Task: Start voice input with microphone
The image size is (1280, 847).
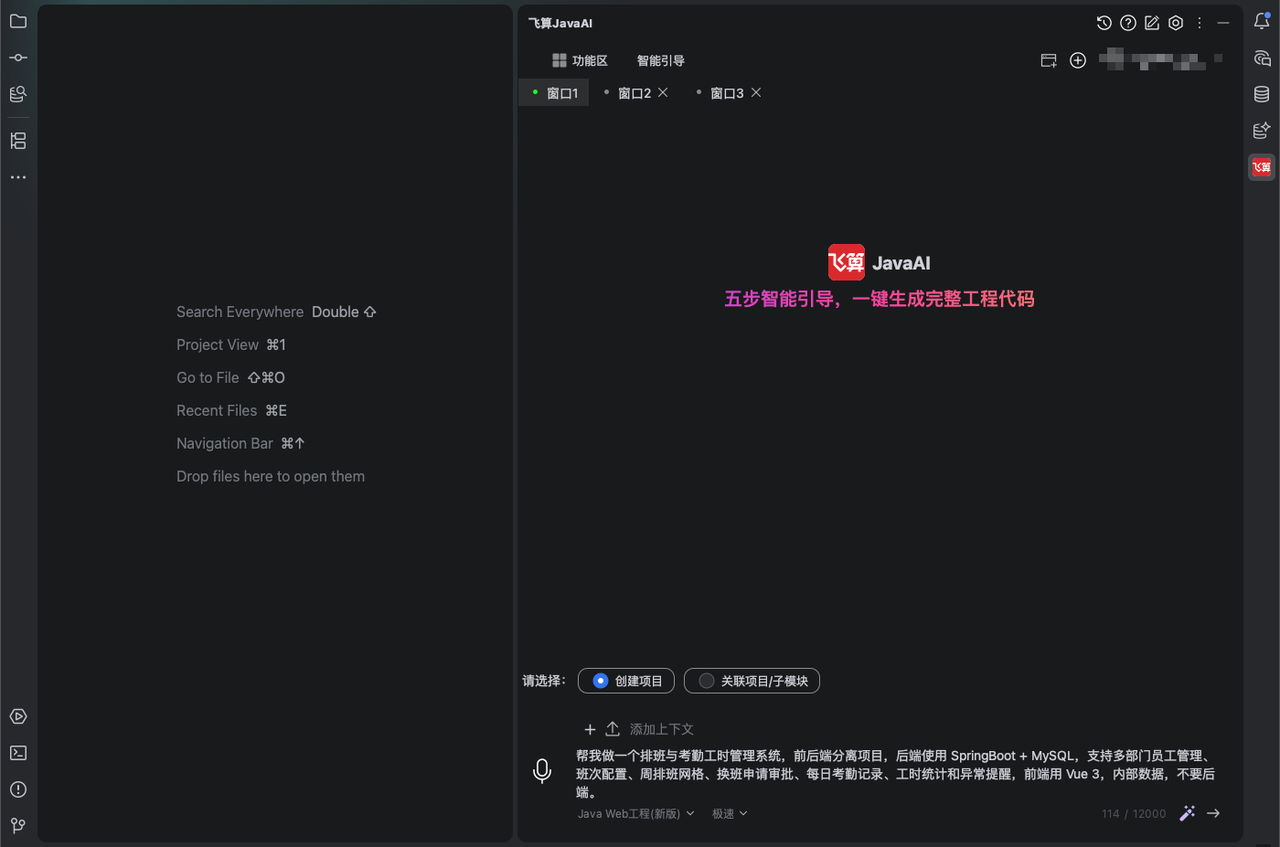Action: [542, 771]
